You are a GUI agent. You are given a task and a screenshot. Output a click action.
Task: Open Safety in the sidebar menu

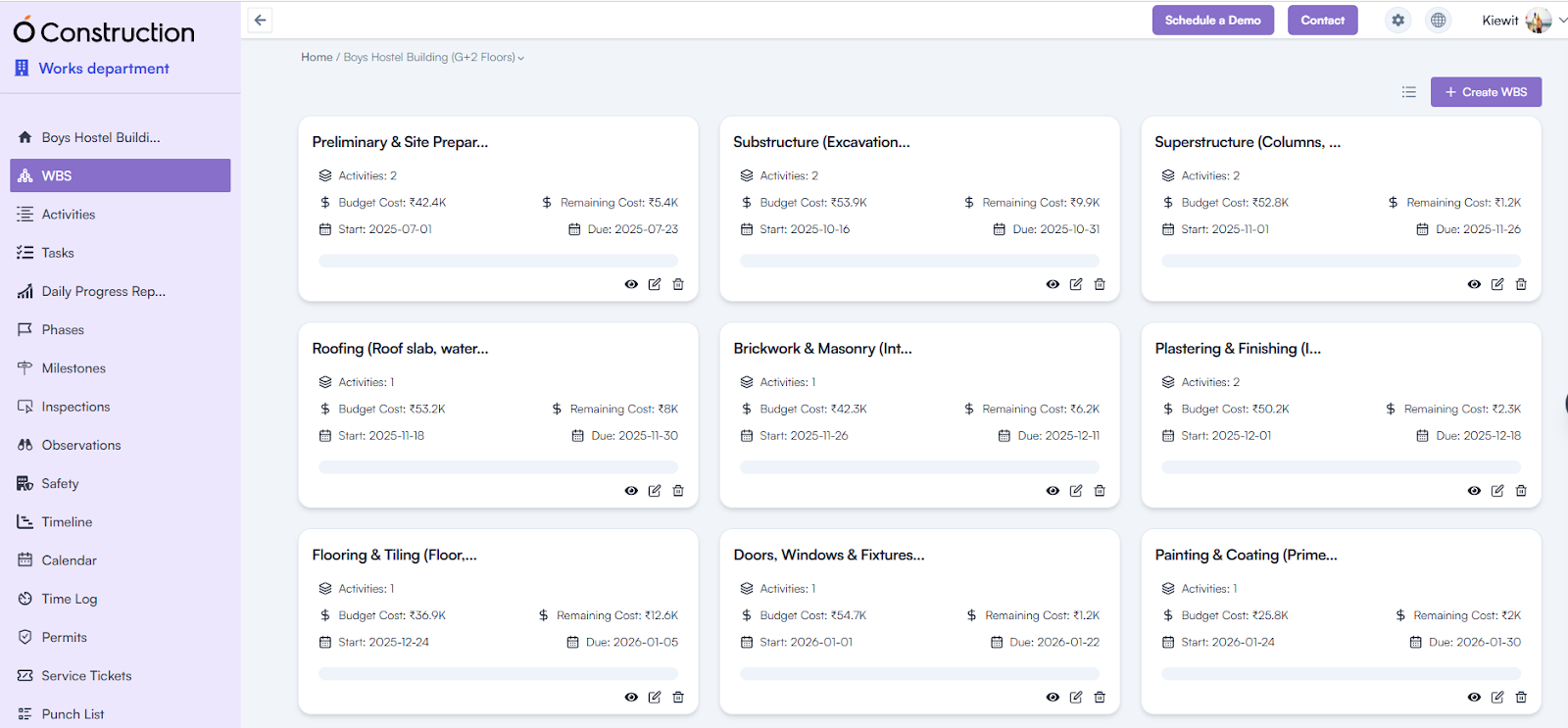(x=60, y=483)
